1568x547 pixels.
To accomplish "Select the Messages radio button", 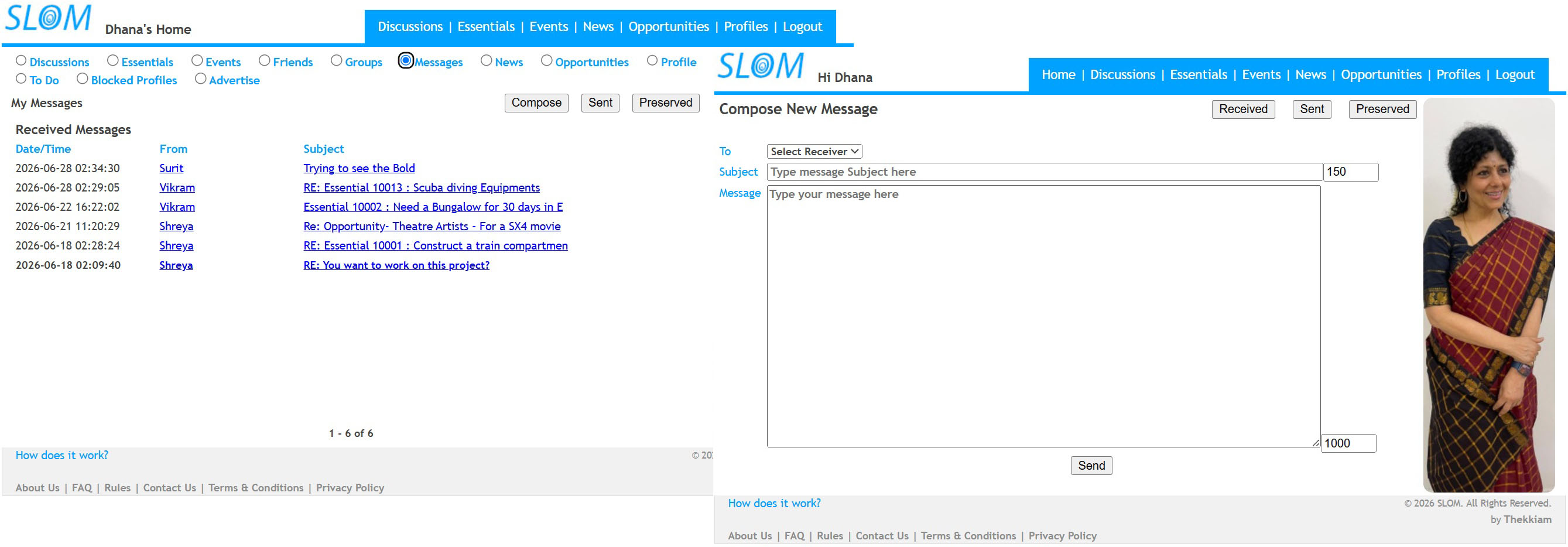I will [x=406, y=61].
